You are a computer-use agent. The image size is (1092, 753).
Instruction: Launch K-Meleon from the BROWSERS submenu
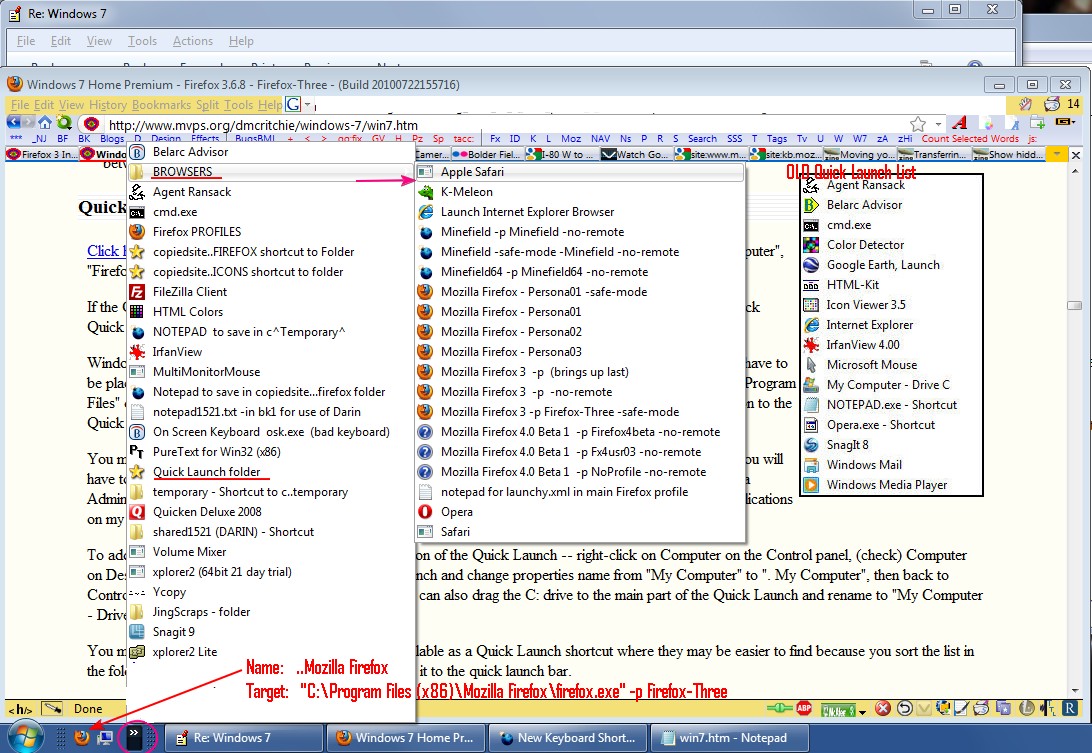[x=580, y=192]
